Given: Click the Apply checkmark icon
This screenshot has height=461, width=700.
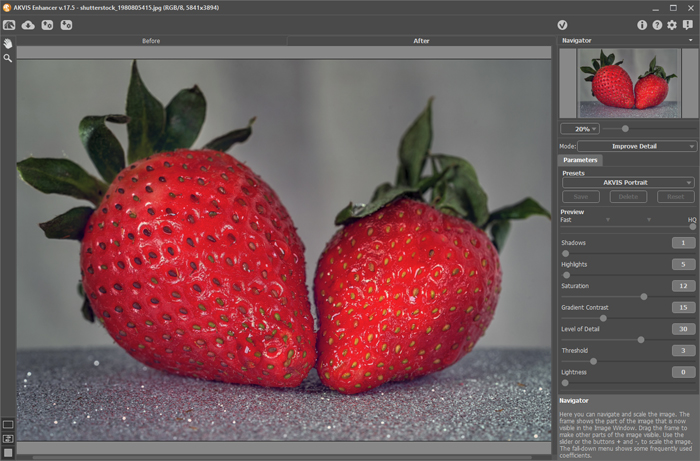Looking at the screenshot, I should [x=563, y=24].
